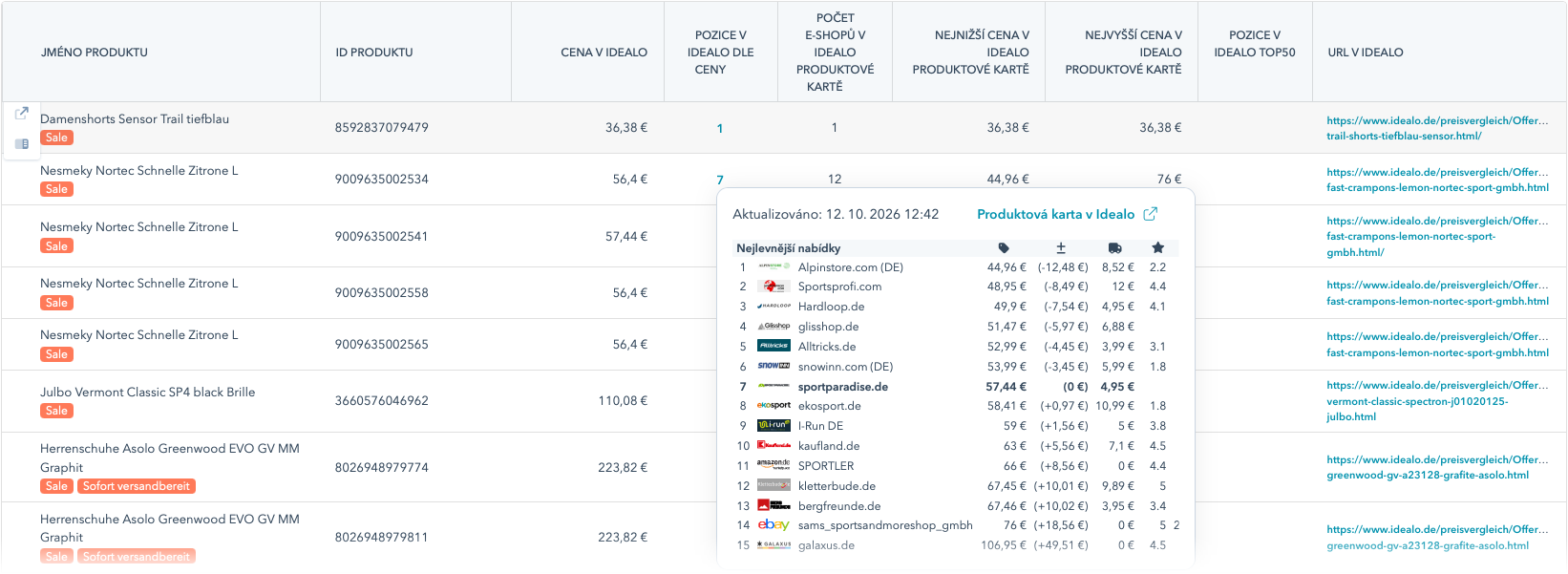1568x574 pixels.
Task: Click the eBay logo for sams_sportsandmoreshop_gmbh
Action: click(773, 525)
